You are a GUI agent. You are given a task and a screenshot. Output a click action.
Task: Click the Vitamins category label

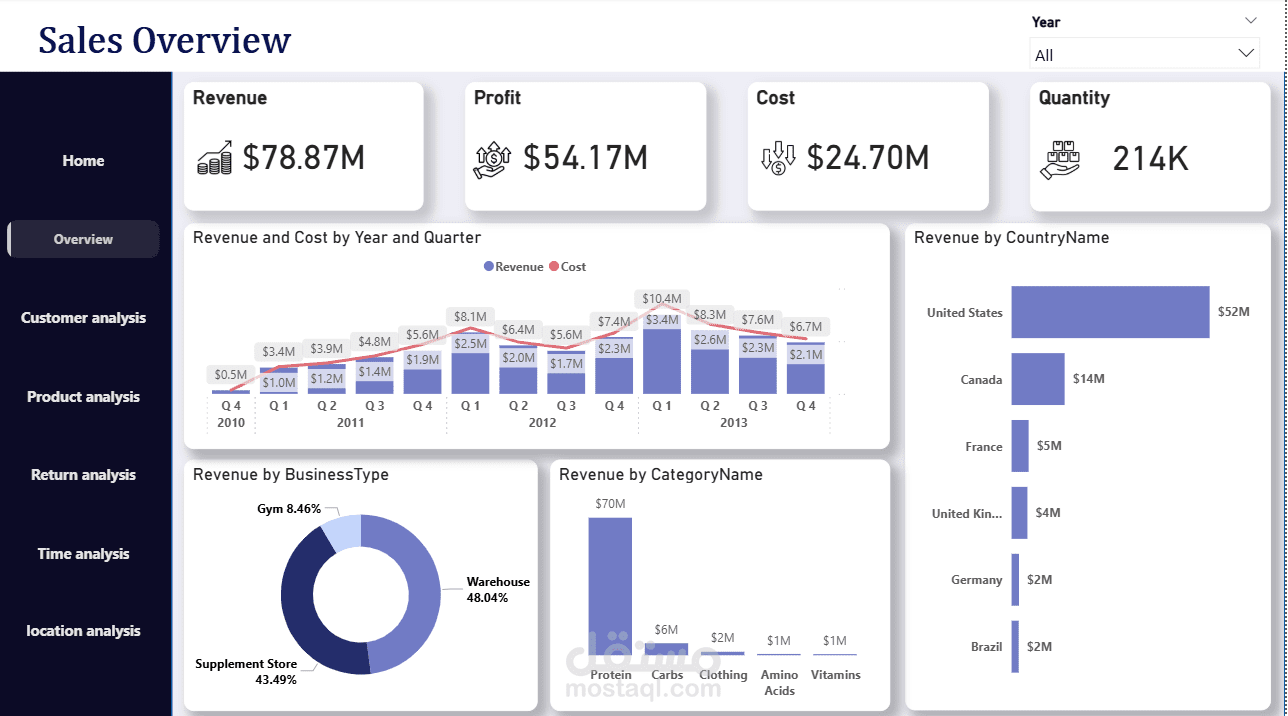pyautogui.click(x=835, y=675)
